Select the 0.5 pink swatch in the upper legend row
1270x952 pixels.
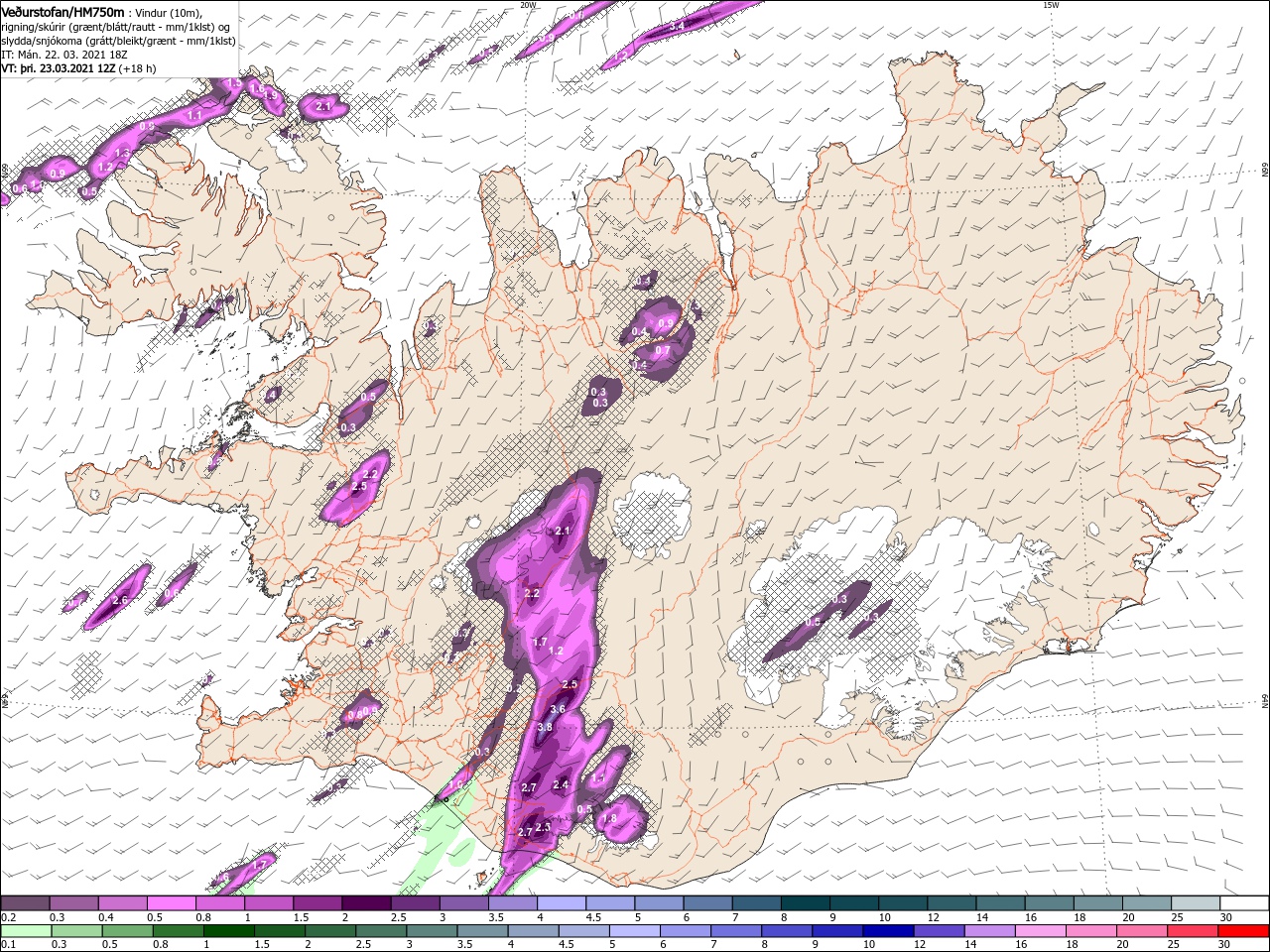click(x=171, y=903)
